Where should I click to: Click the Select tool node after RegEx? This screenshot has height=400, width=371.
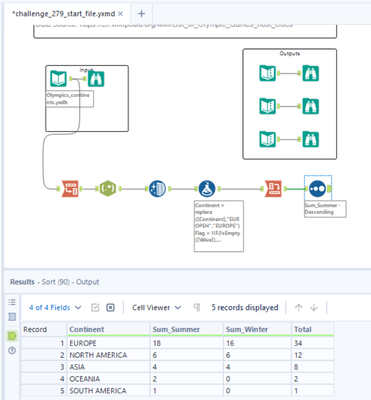pos(157,189)
